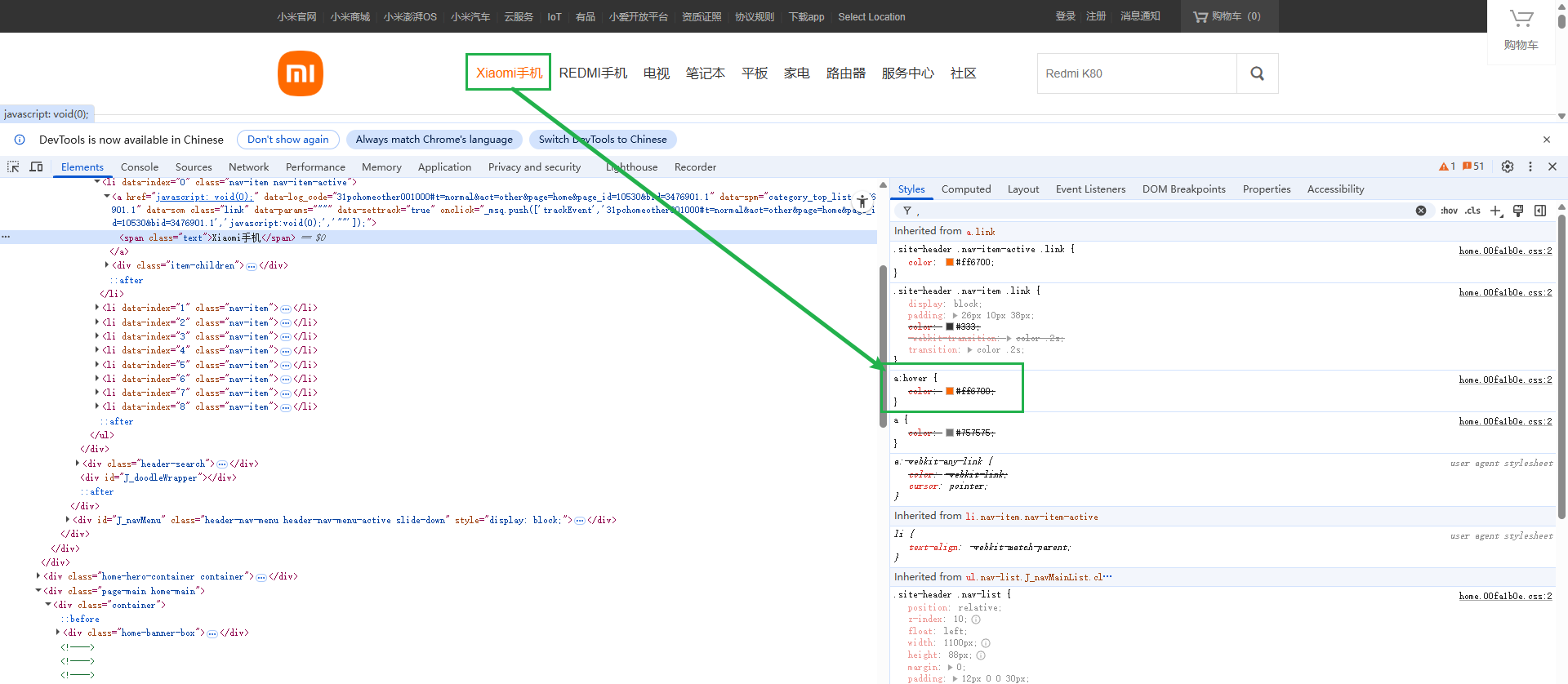The image size is (1568, 684).
Task: Click the Xiaomi MI logo
Action: click(x=301, y=73)
